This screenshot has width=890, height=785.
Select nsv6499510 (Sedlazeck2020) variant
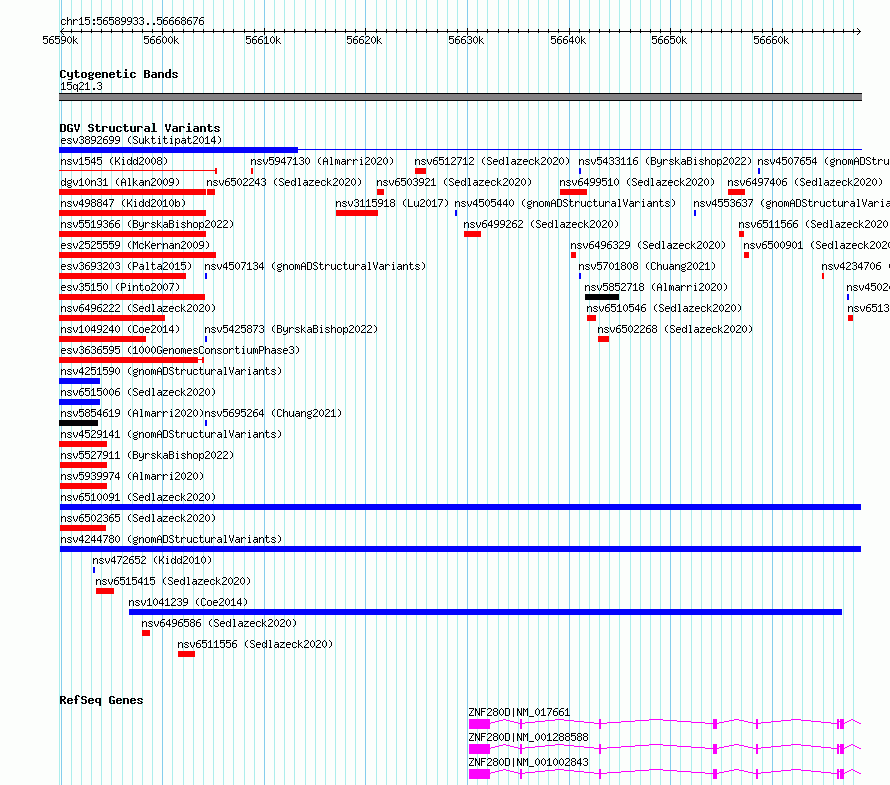[637, 182]
